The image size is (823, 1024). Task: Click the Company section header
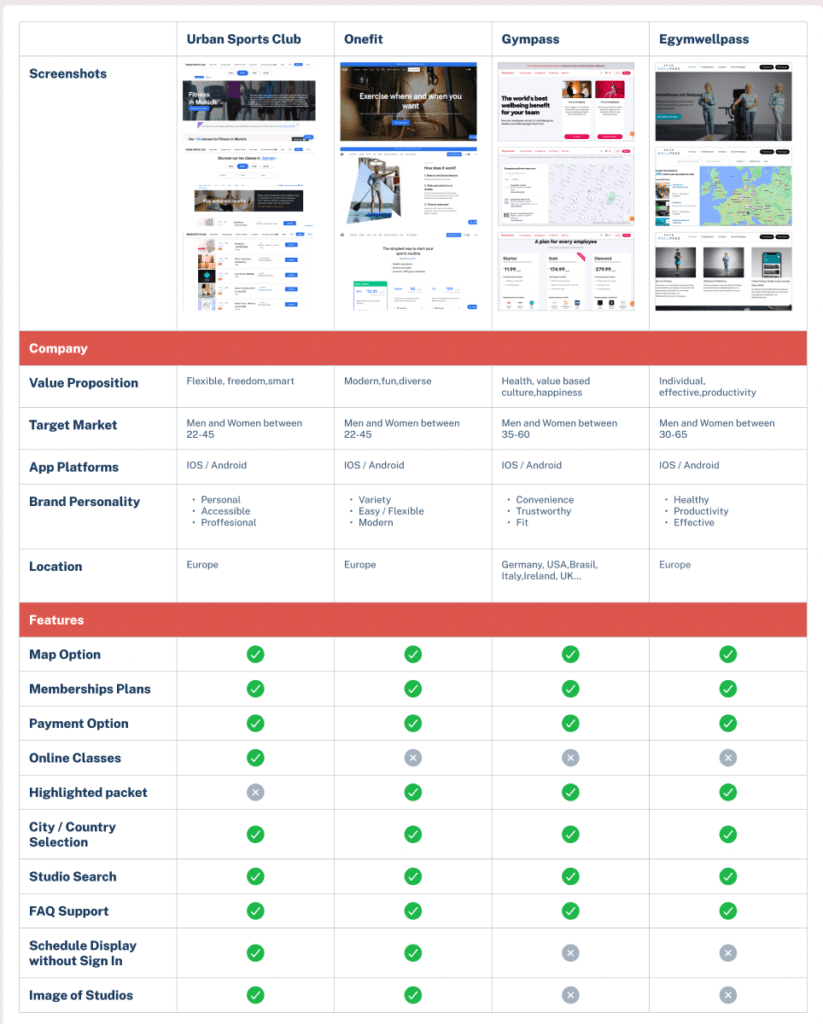coord(413,348)
